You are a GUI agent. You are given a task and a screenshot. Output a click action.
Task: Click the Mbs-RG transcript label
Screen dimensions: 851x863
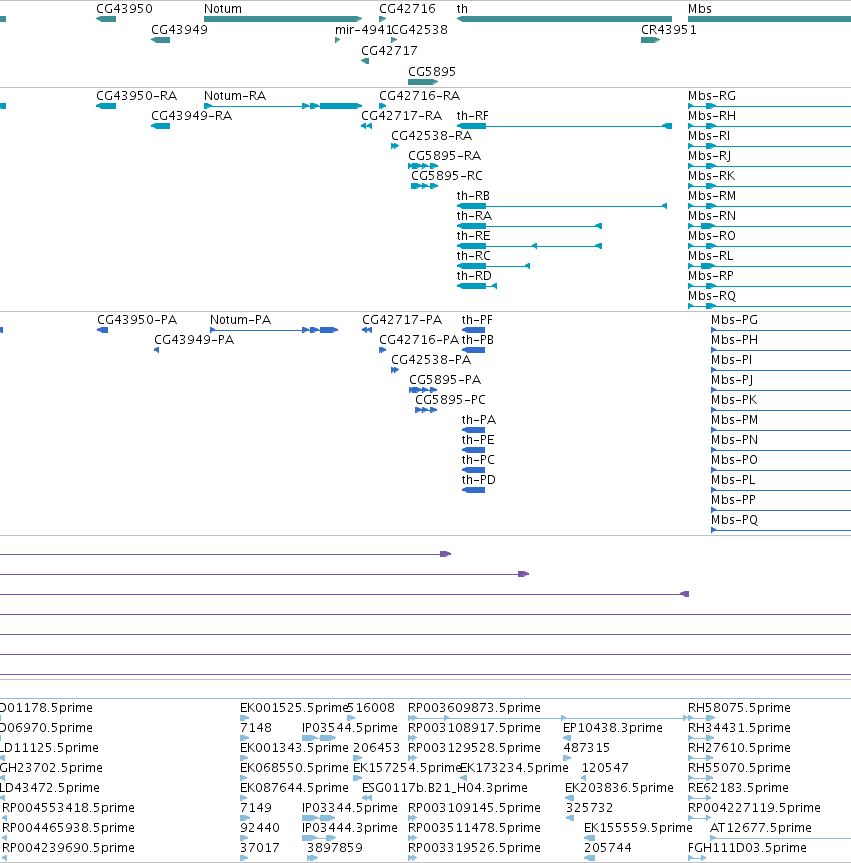tap(712, 96)
